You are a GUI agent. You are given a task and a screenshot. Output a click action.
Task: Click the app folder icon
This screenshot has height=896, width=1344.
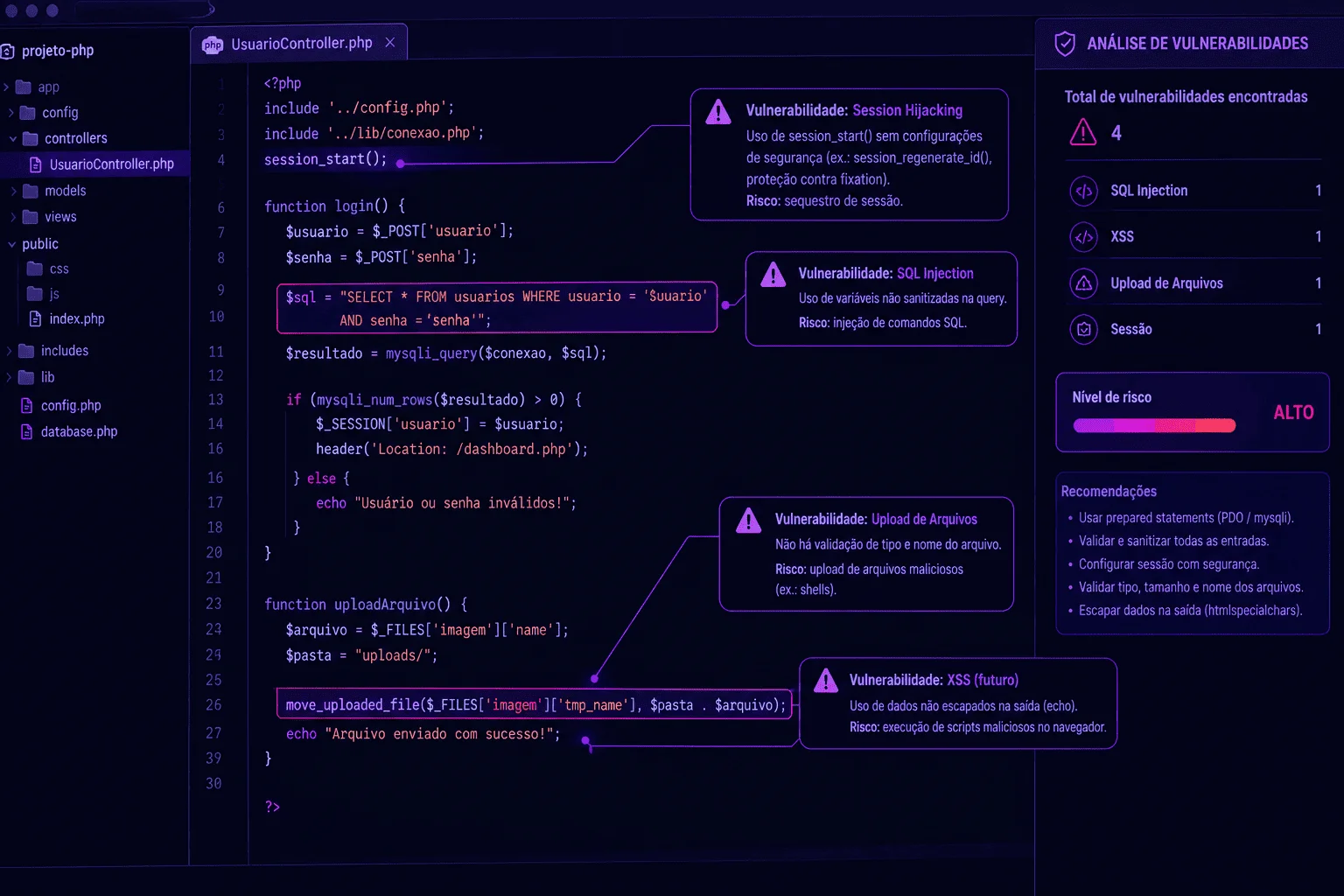coord(24,87)
